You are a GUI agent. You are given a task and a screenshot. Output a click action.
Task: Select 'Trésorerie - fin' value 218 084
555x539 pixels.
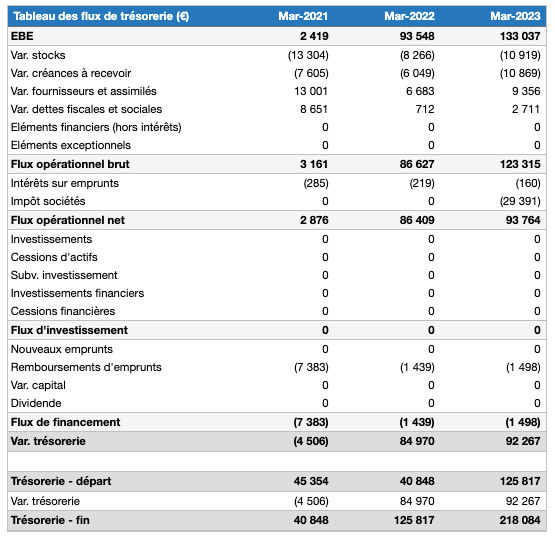point(520,520)
